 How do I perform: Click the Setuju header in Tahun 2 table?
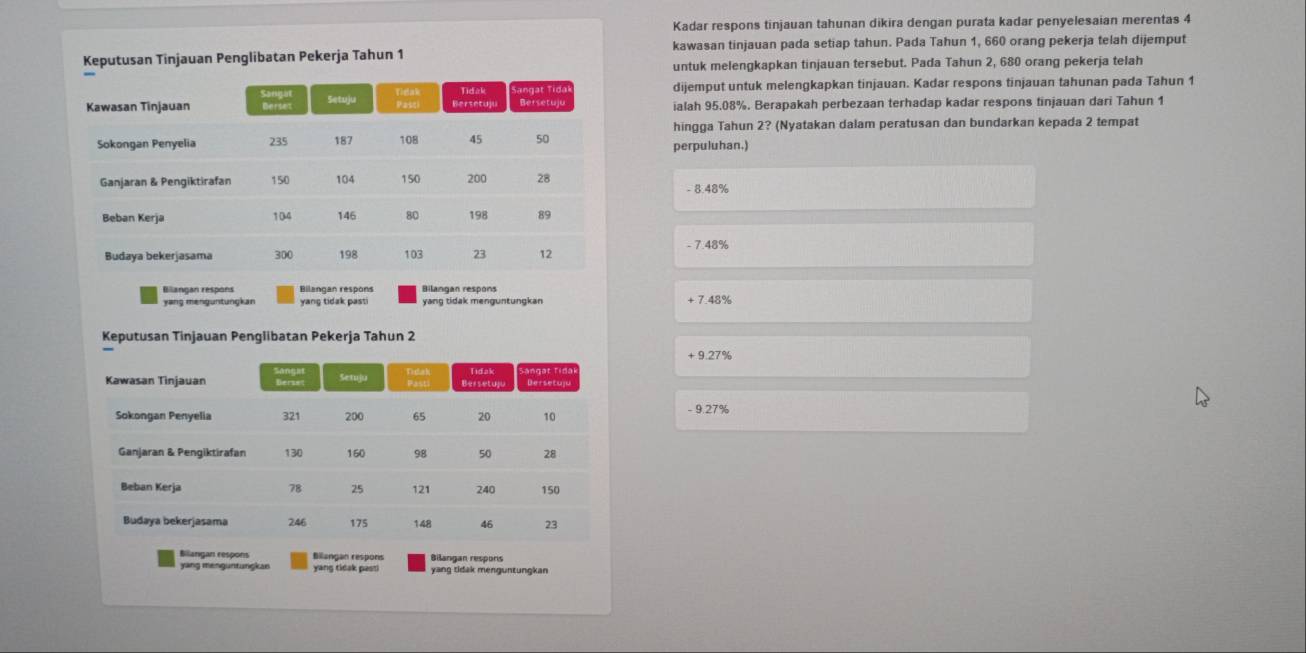(351, 377)
